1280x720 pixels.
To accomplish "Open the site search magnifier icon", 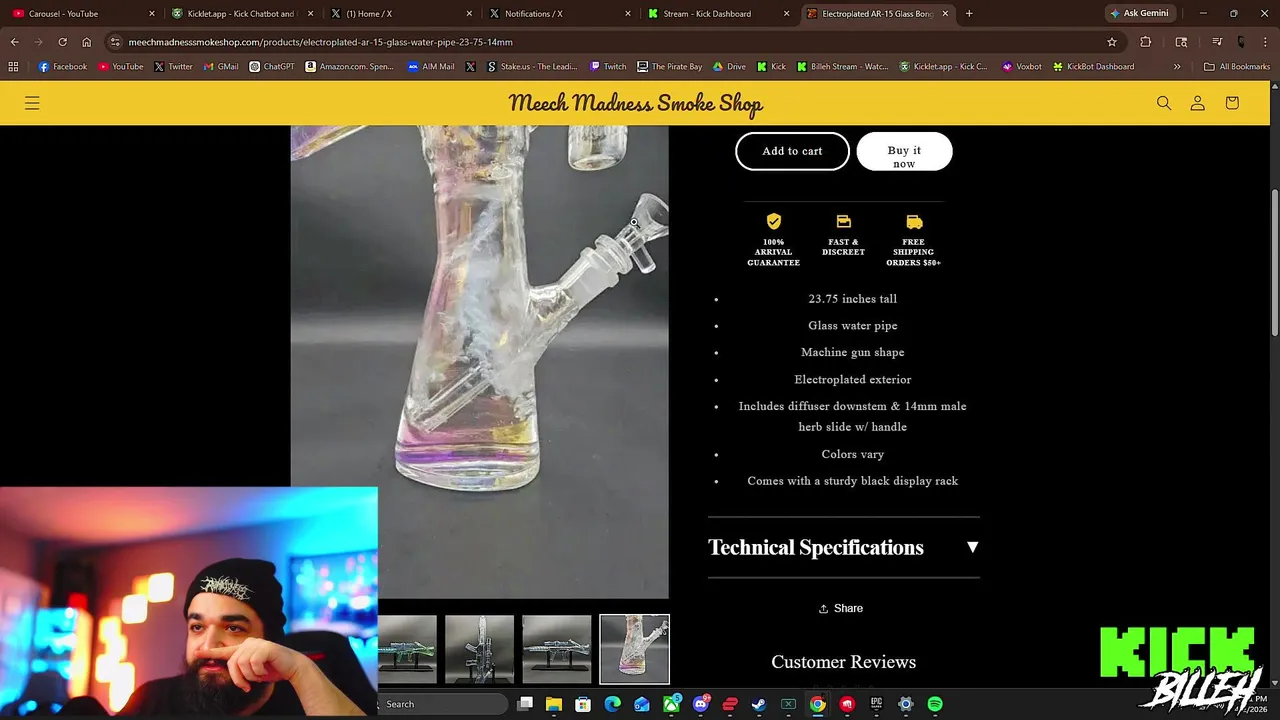I will (1164, 103).
